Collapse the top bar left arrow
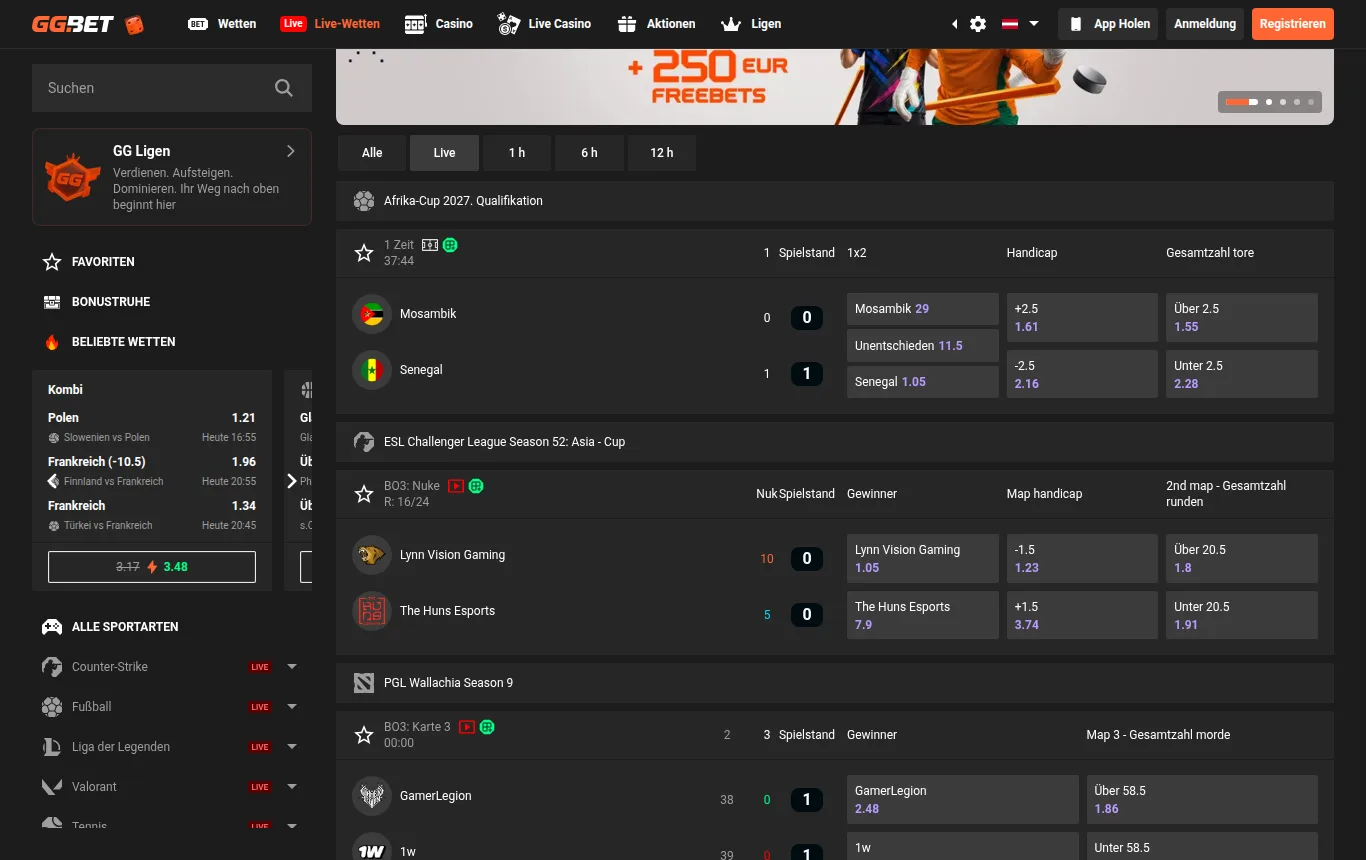The height and width of the screenshot is (860, 1366). point(954,24)
